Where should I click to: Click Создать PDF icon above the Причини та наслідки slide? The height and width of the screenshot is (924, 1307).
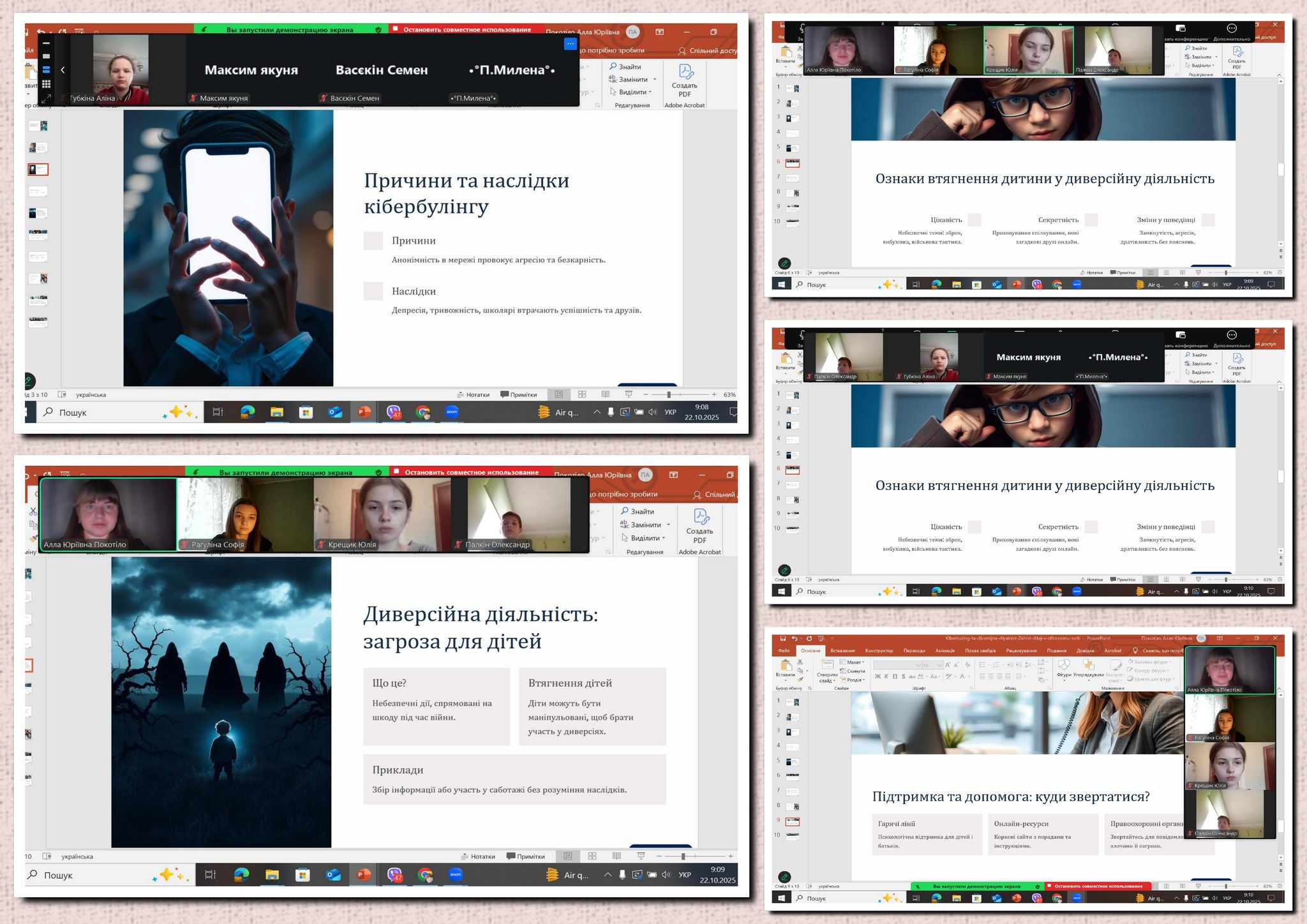pos(685,73)
